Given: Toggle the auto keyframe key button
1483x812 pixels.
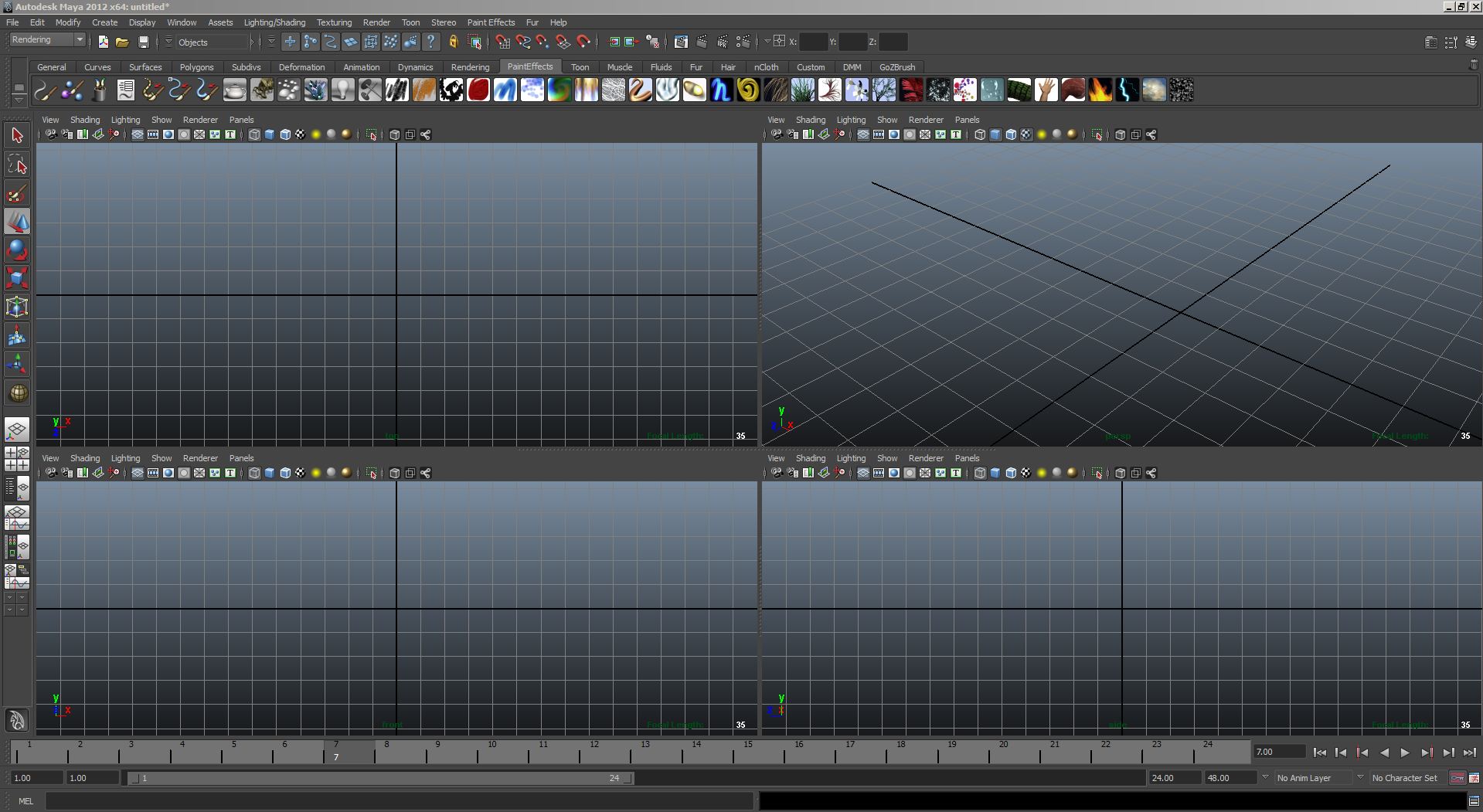Looking at the screenshot, I should pos(1457,778).
